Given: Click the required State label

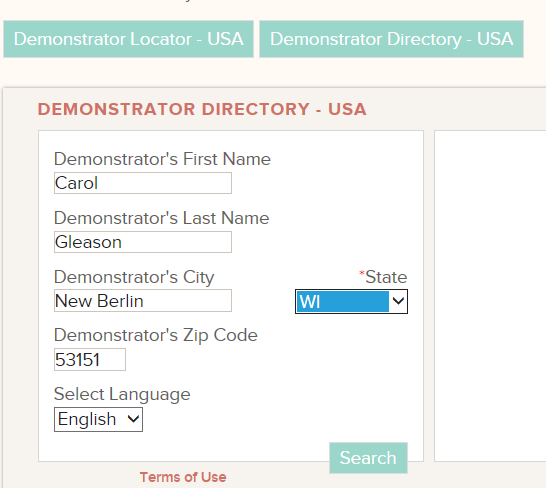Looking at the screenshot, I should 383,277.
